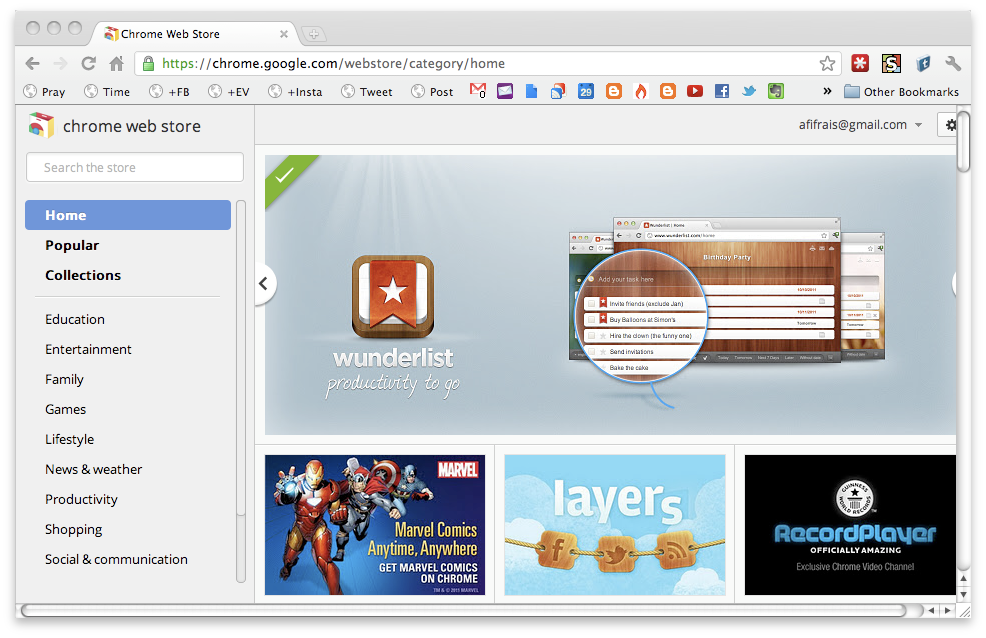Browse the Productivity category
The image size is (986, 638).
tap(81, 500)
